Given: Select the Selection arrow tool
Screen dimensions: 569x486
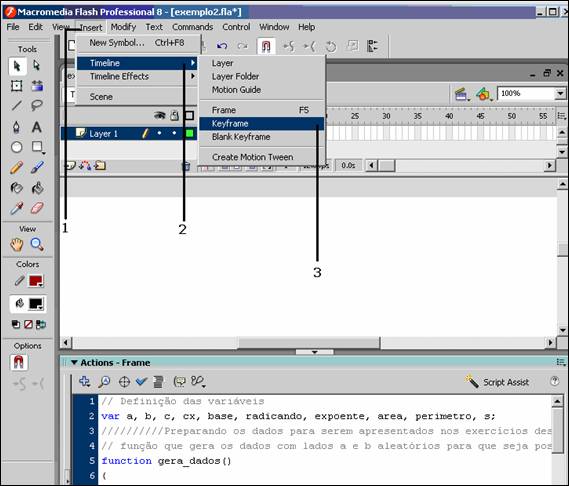Looking at the screenshot, I should (17, 66).
